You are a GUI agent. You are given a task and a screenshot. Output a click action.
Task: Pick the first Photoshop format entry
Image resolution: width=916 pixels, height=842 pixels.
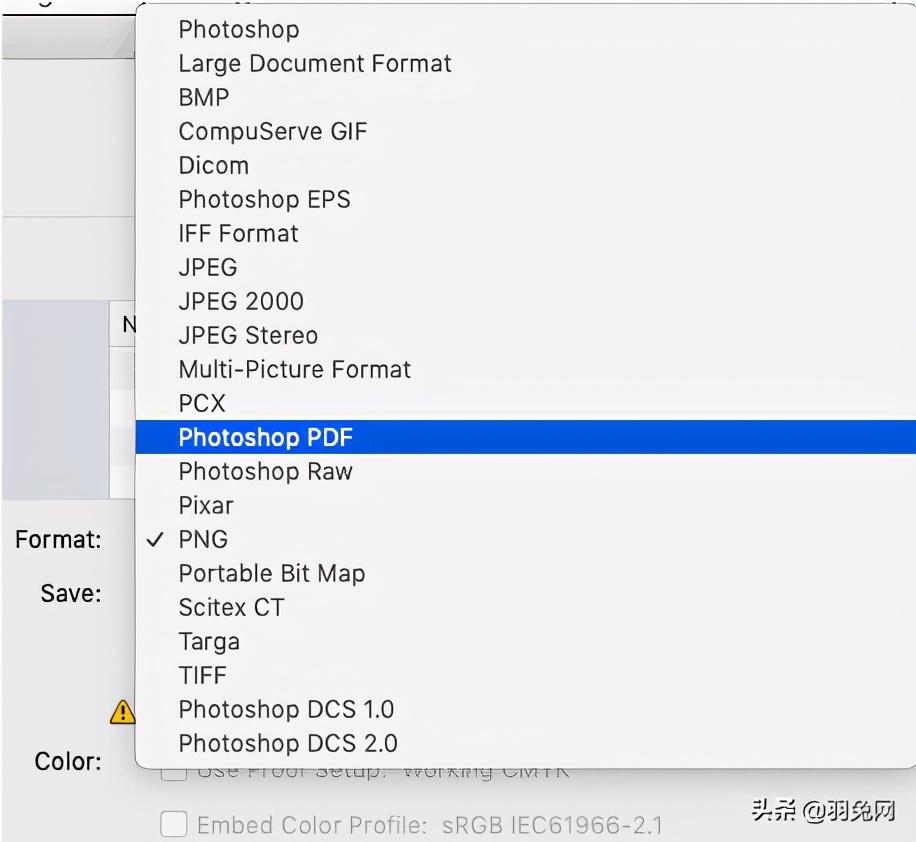[x=238, y=29]
